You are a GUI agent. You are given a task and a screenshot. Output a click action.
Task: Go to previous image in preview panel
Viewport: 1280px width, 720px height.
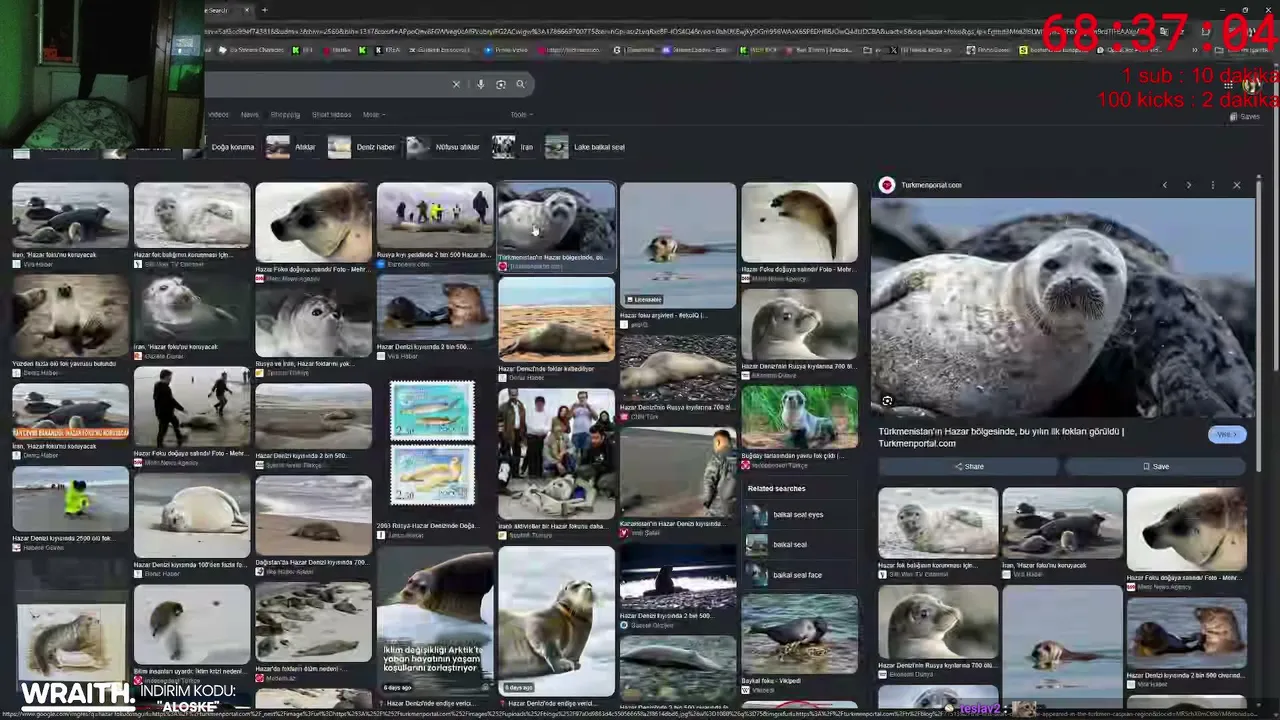tap(1164, 185)
